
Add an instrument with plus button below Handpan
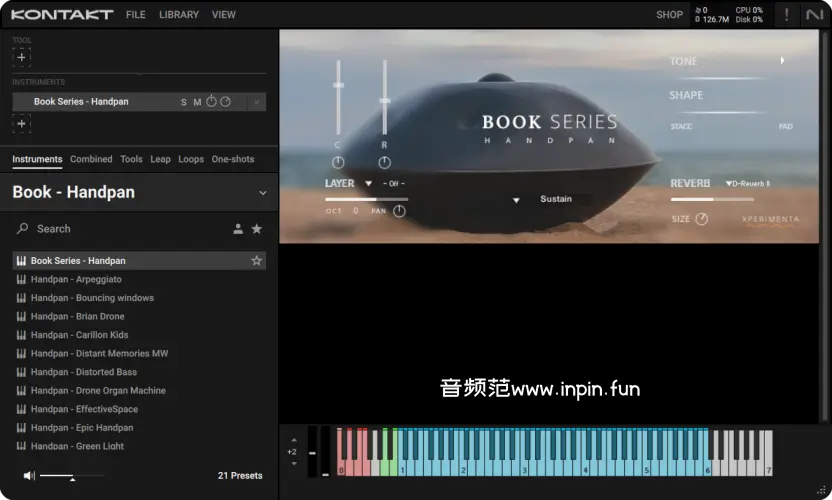pos(21,123)
